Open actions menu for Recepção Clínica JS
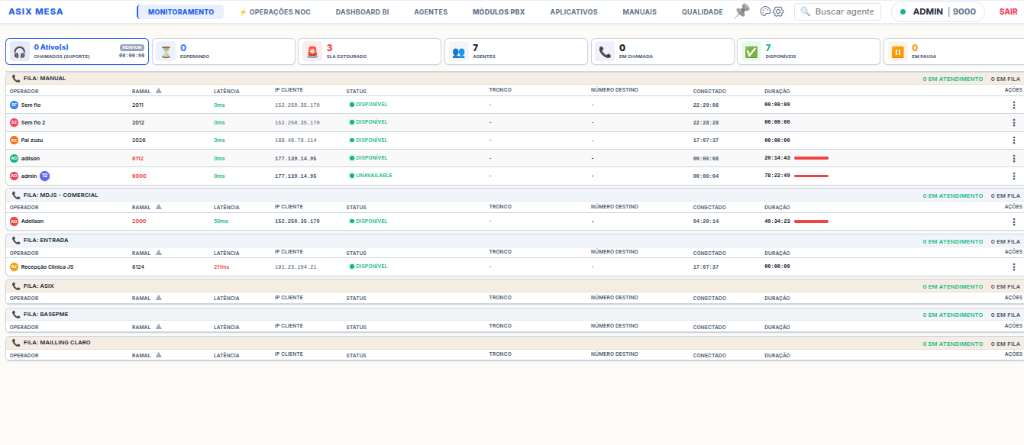This screenshot has height=445, width=1024. pyautogui.click(x=1014, y=267)
